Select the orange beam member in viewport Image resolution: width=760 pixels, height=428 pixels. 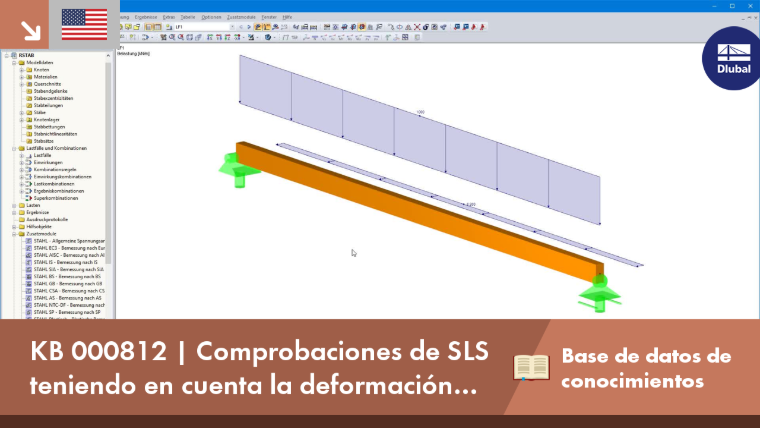pyautogui.click(x=417, y=211)
